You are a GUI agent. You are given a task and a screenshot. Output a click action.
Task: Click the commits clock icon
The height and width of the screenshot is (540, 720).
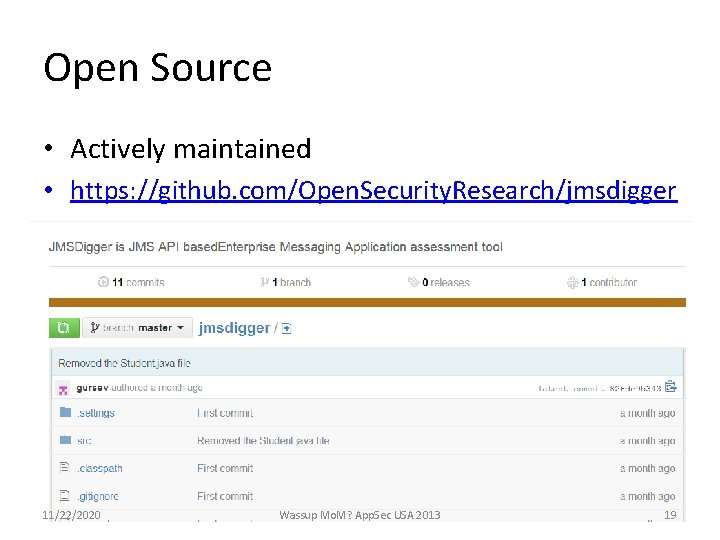pos(103,282)
